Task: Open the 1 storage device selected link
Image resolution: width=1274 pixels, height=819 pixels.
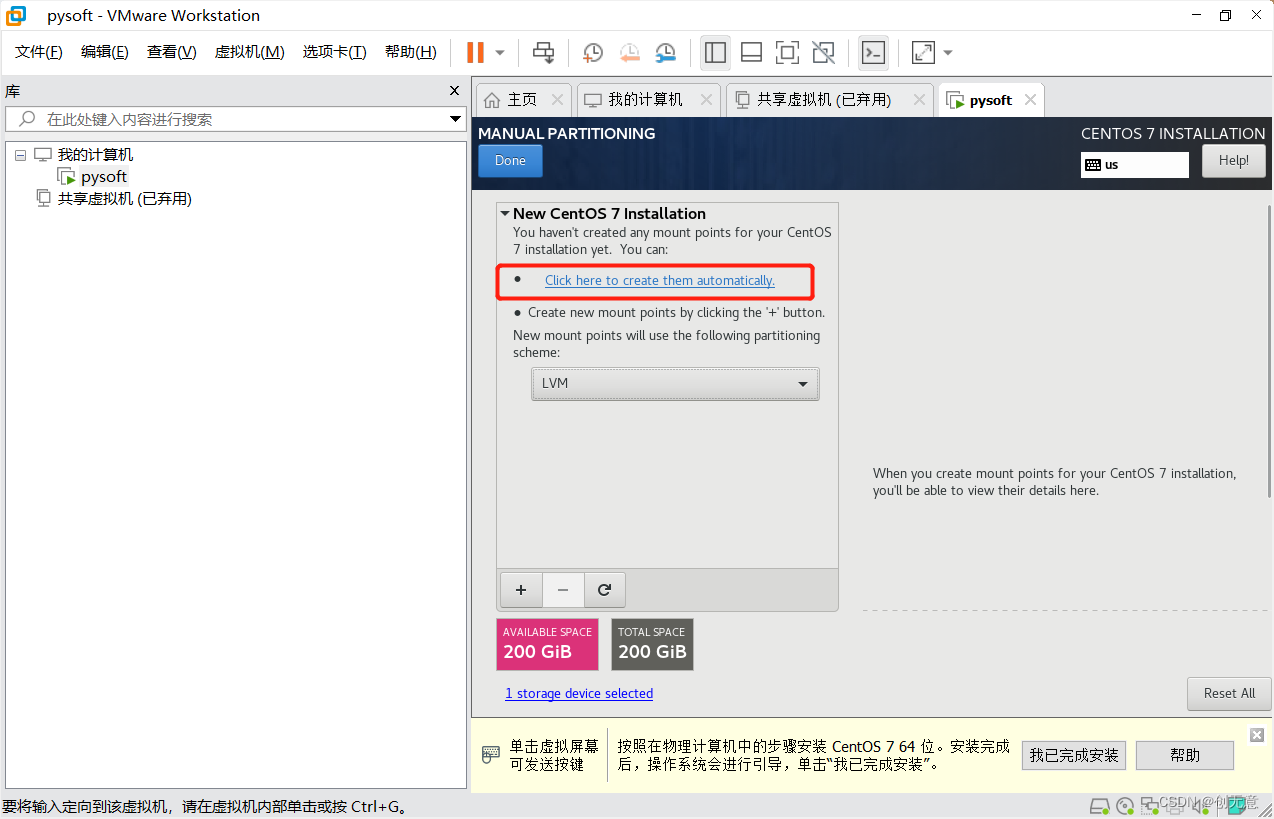Action: pos(579,694)
